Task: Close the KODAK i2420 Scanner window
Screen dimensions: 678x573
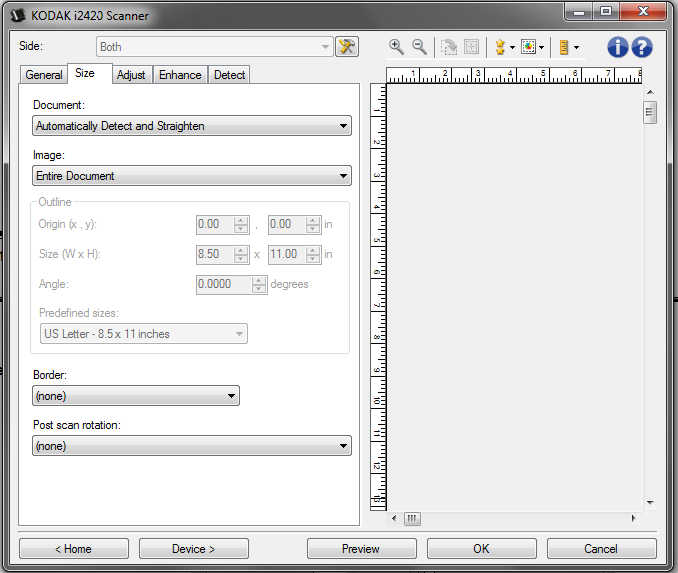Action: point(643,12)
